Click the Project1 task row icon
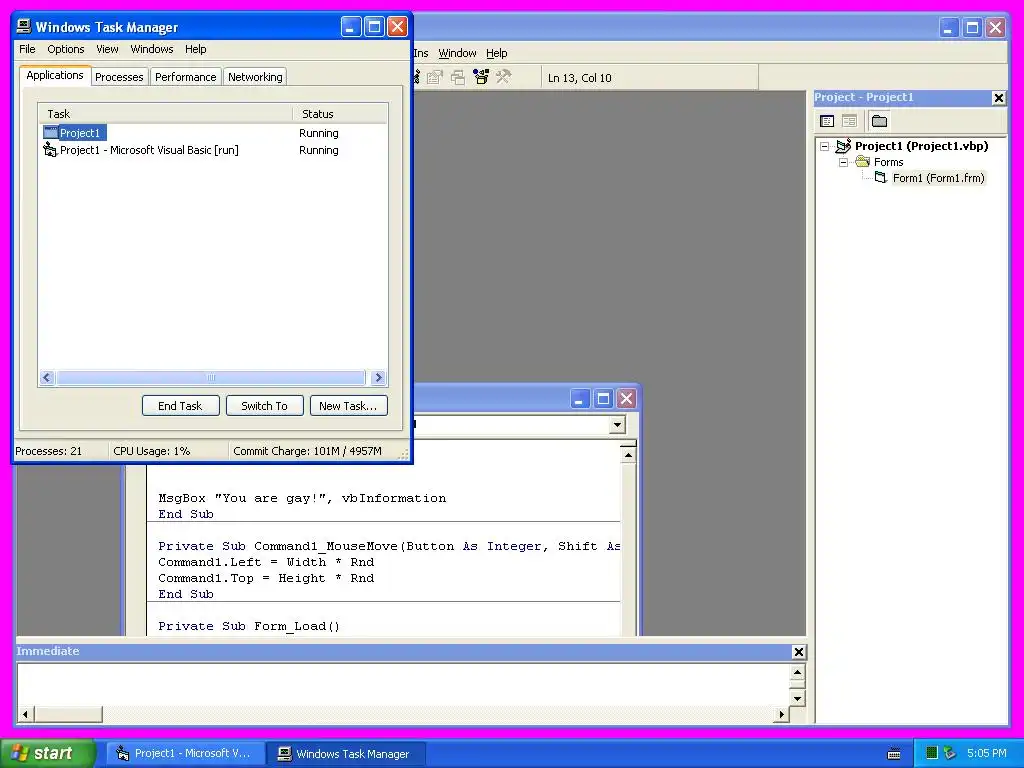This screenshot has width=1024, height=768. pyautogui.click(x=51, y=133)
